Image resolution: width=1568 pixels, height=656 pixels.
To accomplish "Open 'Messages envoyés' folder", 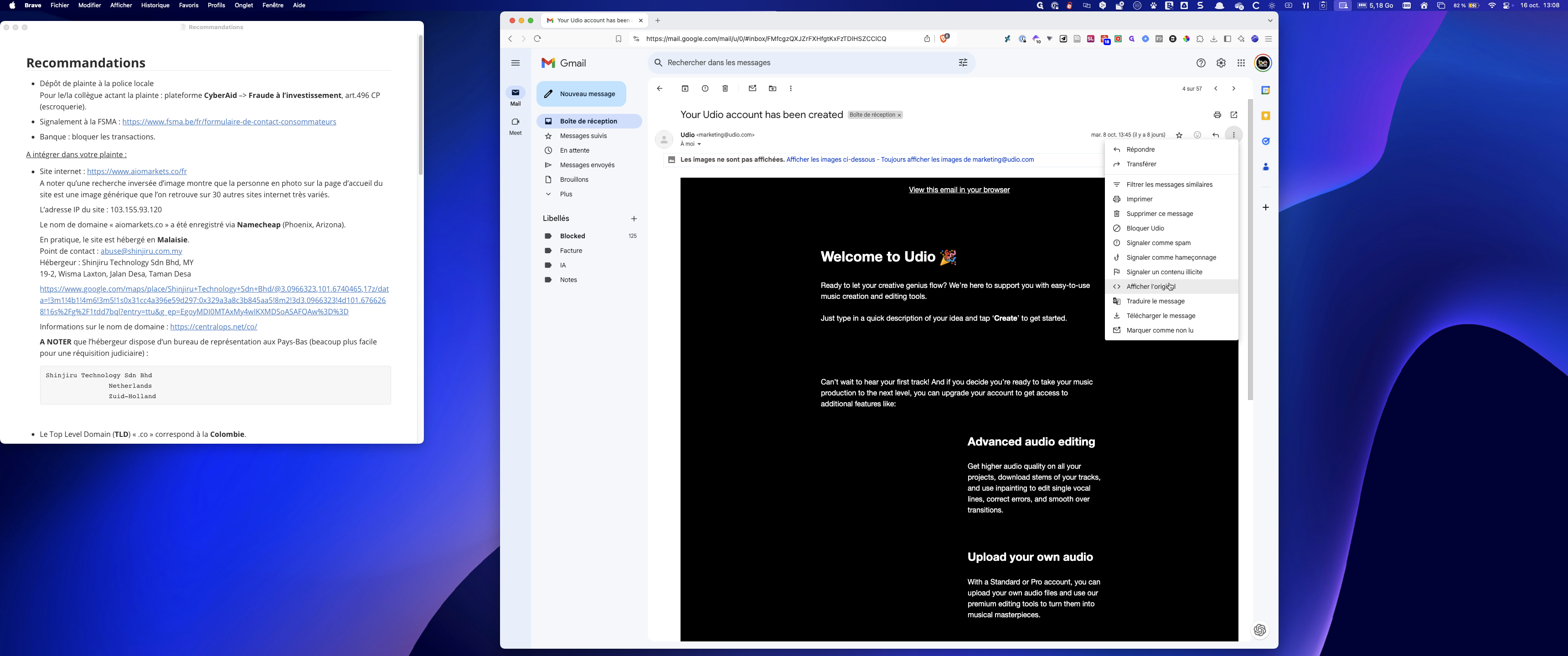I will (x=589, y=165).
